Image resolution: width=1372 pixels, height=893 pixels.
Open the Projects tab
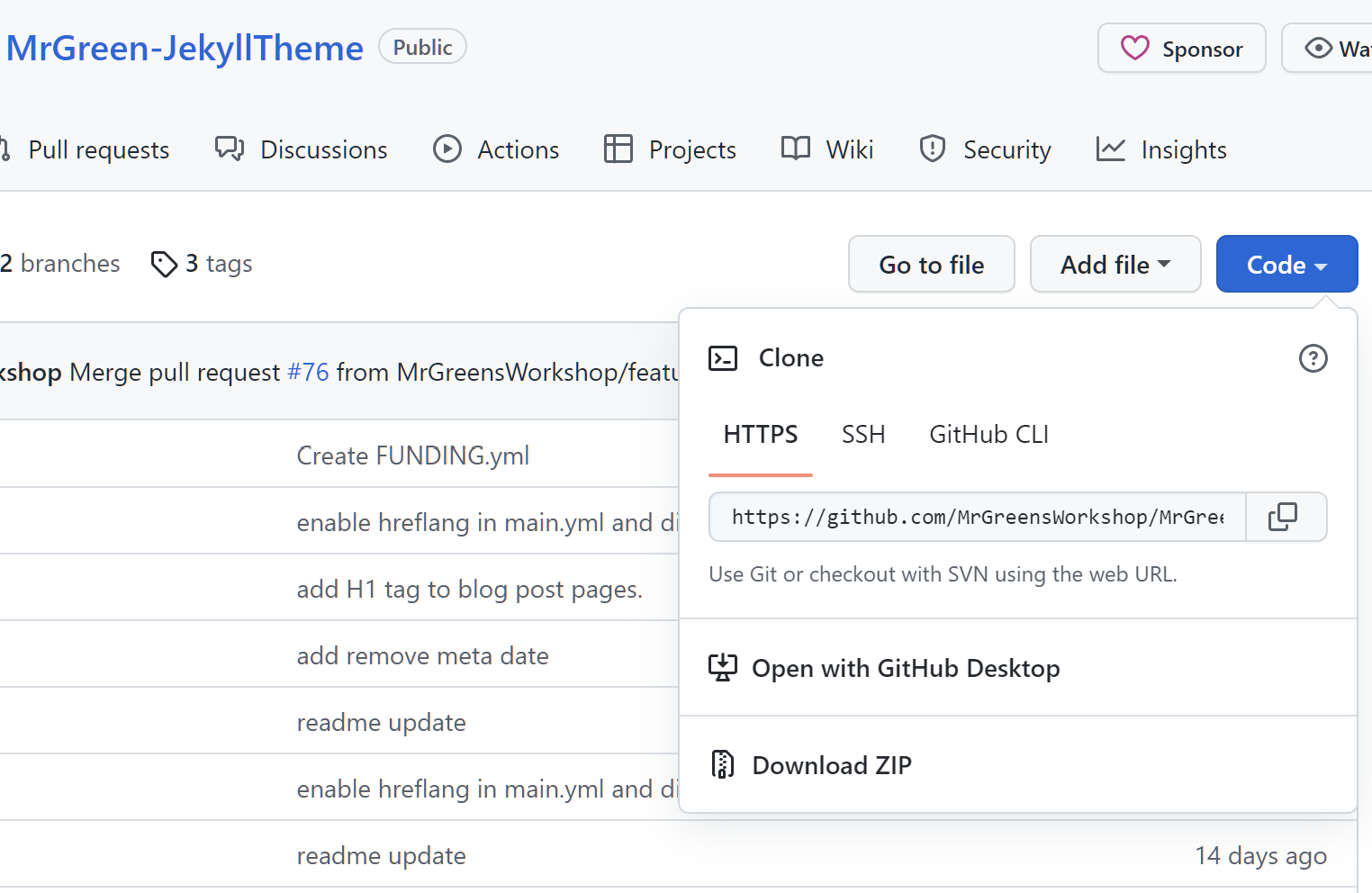coord(671,149)
